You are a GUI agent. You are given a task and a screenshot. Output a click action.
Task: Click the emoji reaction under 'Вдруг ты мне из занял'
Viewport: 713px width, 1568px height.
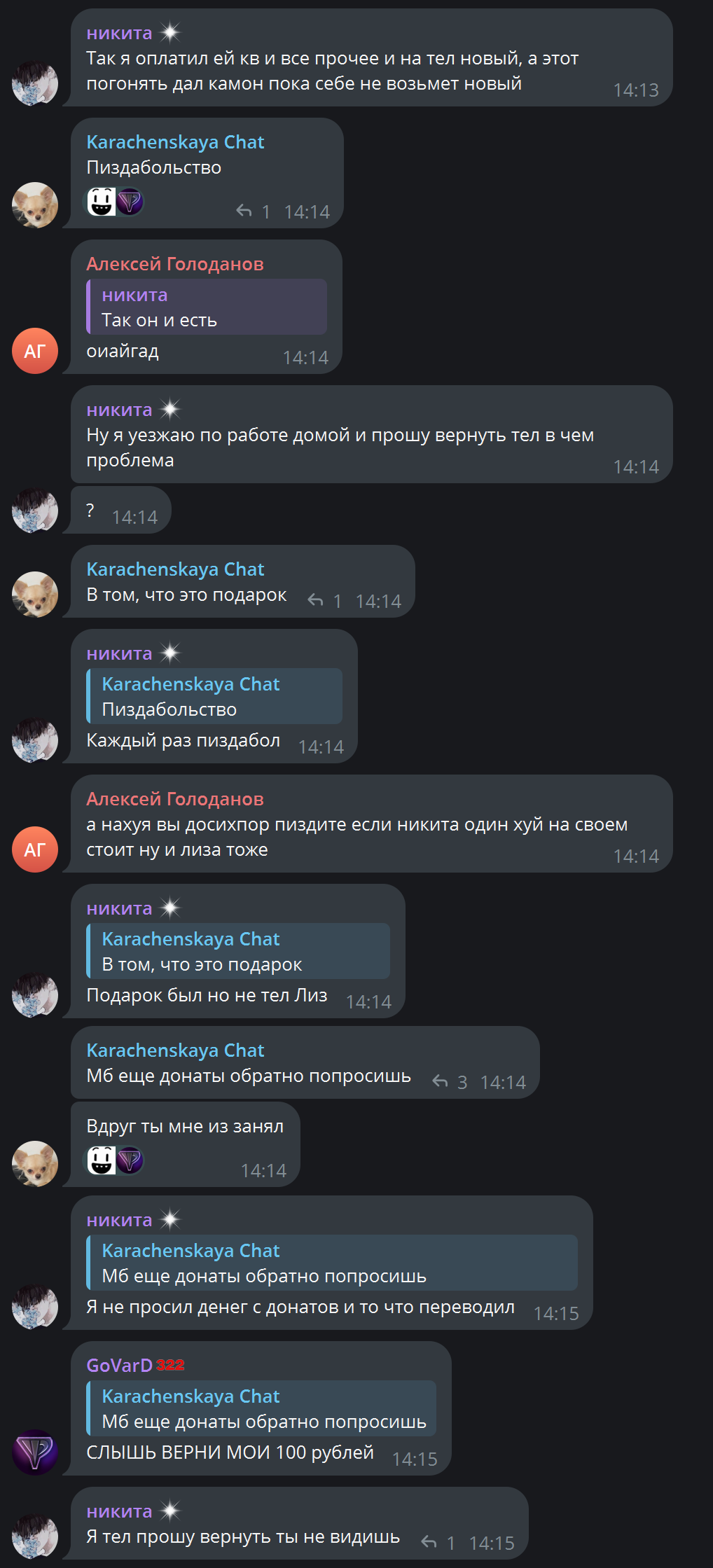point(115,1160)
